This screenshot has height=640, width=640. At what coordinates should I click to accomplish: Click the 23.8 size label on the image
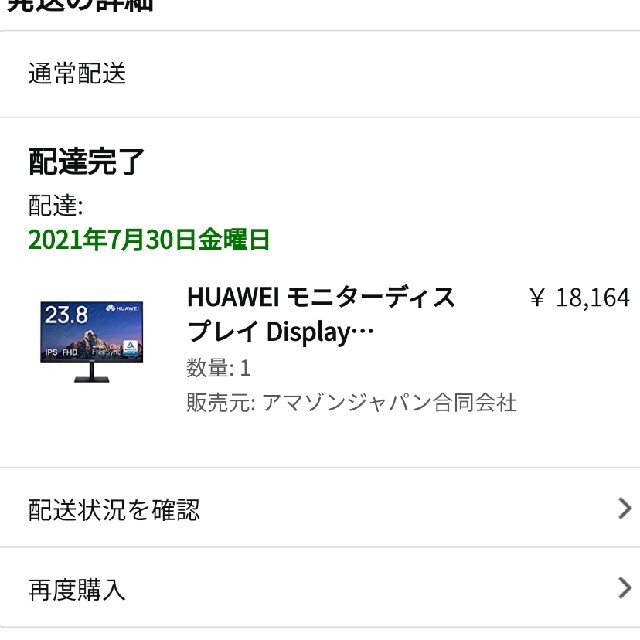(x=66, y=315)
